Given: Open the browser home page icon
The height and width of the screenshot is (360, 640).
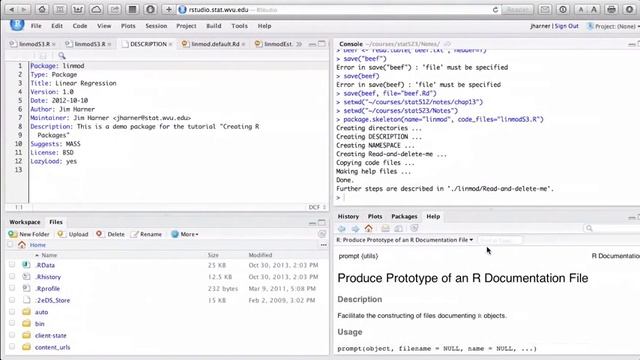Looking at the screenshot, I should coord(42,9).
